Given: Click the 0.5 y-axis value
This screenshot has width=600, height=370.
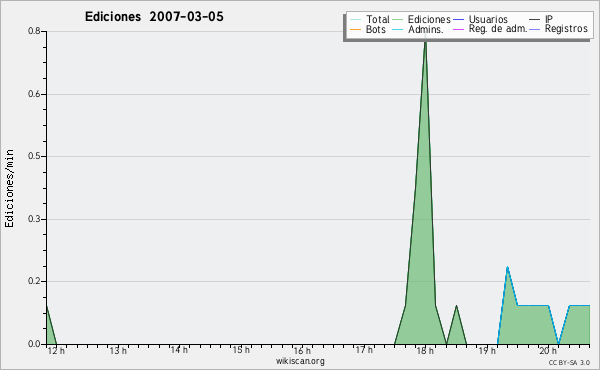Looking at the screenshot, I should pos(34,156).
